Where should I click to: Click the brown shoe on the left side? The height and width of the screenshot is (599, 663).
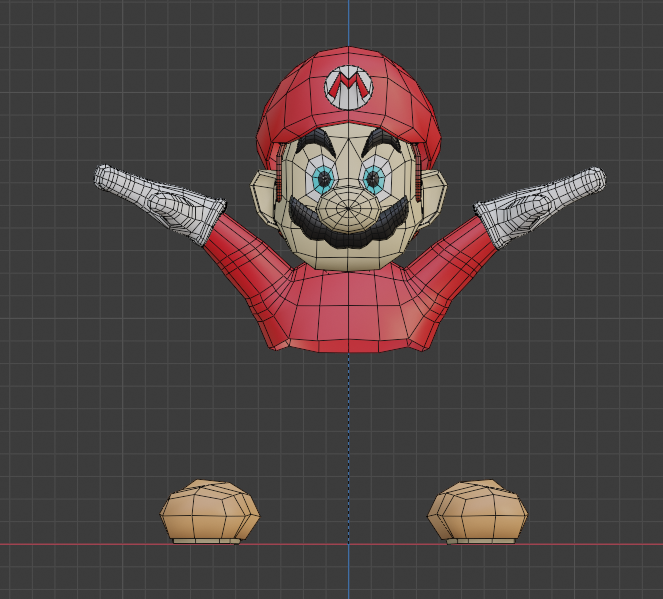pos(210,511)
